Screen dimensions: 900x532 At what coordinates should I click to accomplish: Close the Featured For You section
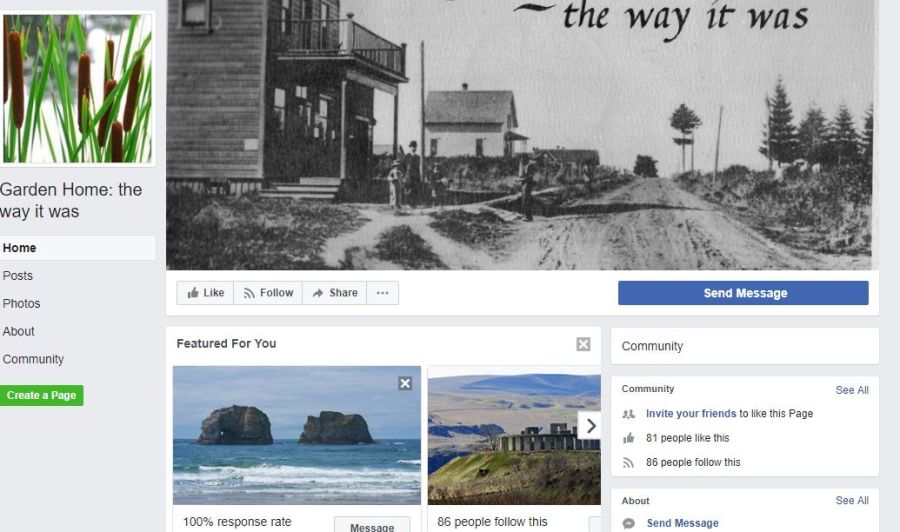(583, 344)
